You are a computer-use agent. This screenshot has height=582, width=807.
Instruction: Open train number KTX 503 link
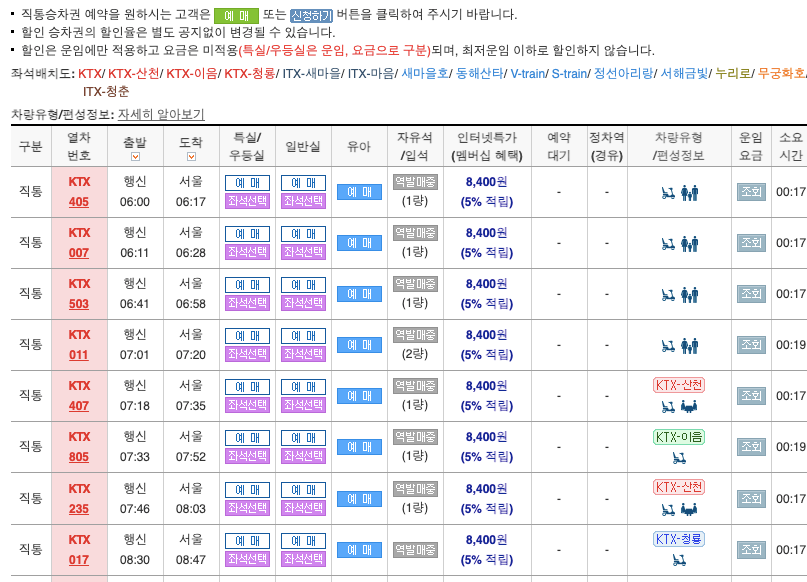tap(79, 304)
